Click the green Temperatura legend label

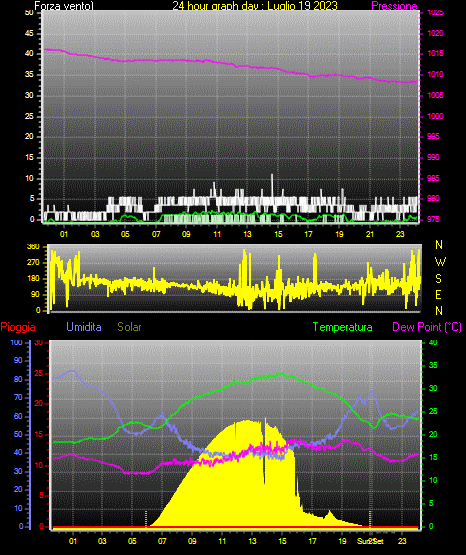pos(343,327)
